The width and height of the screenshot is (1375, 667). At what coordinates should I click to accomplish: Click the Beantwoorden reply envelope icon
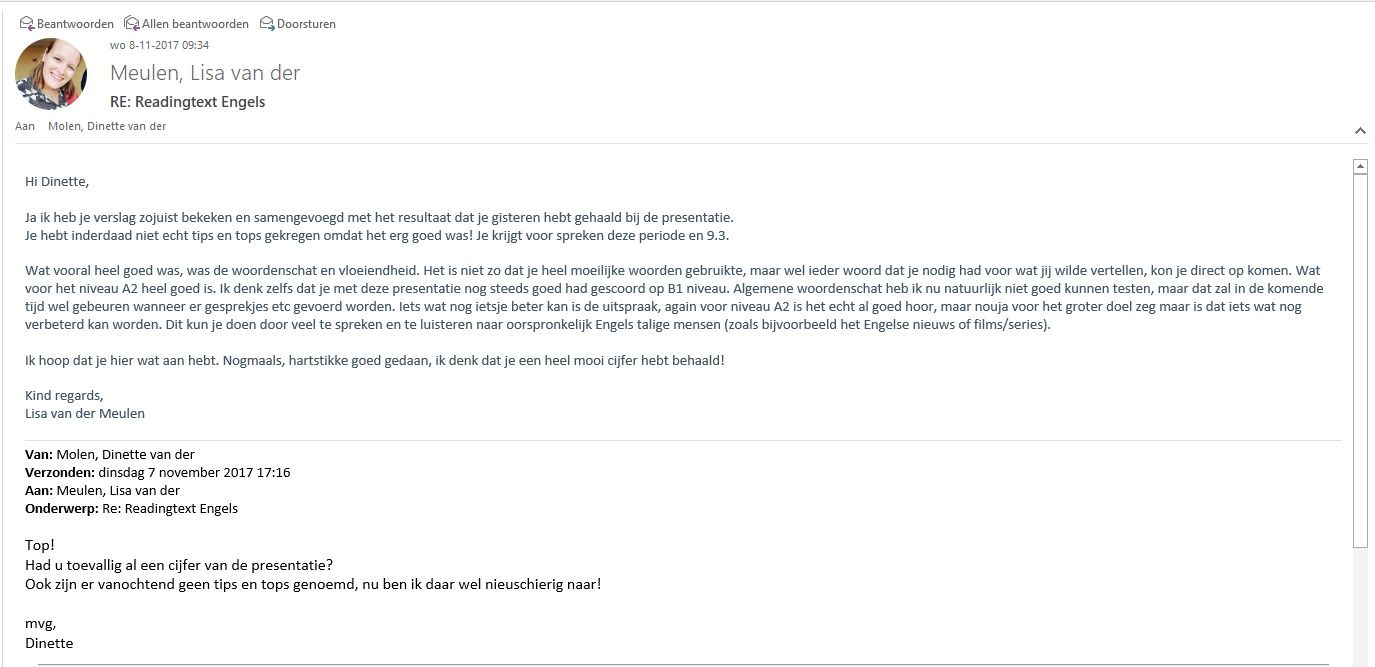click(x=27, y=23)
